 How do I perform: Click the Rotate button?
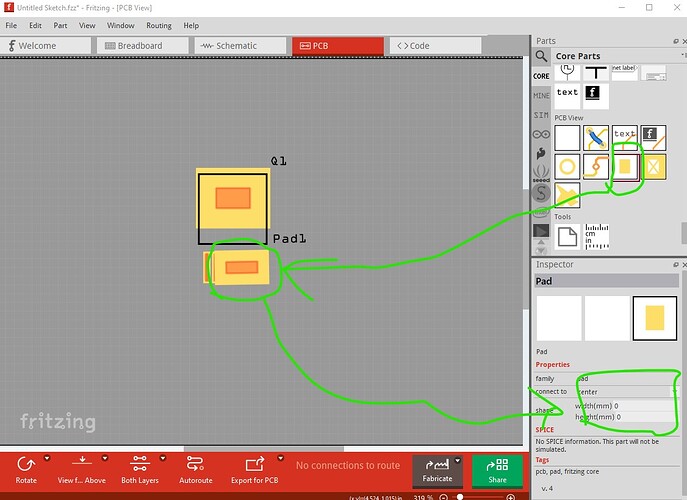[26, 470]
